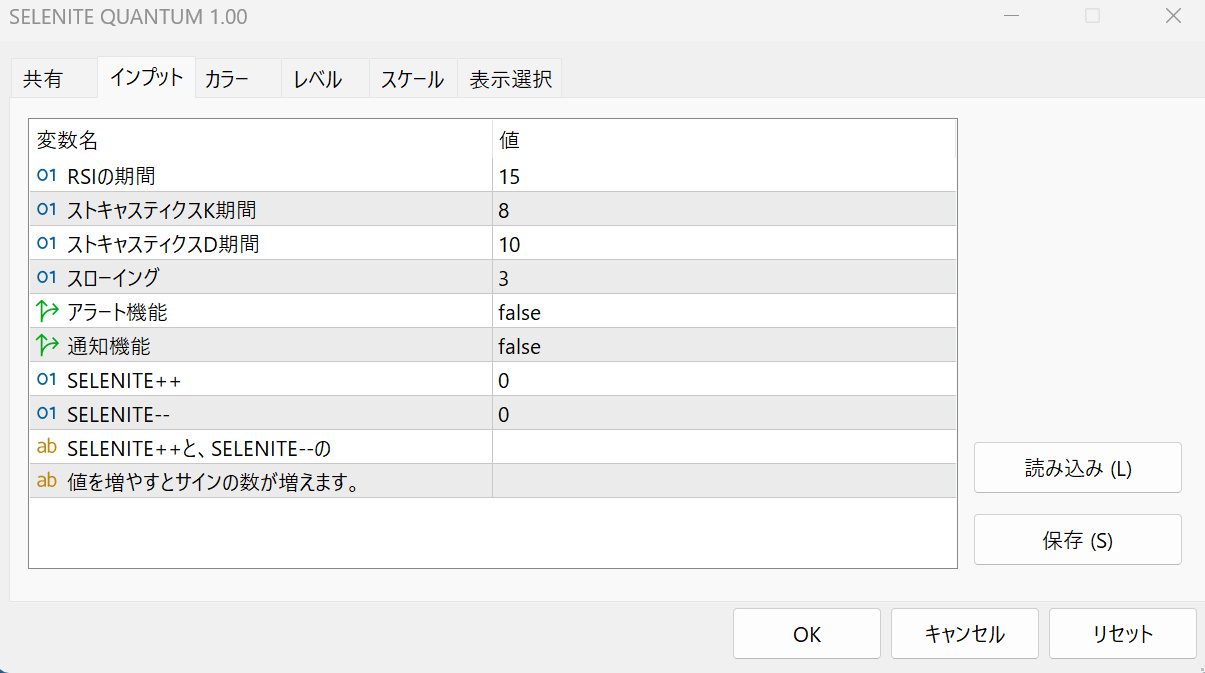This screenshot has height=673, width=1205.
Task: Switch to the カラー tab
Action: point(226,80)
